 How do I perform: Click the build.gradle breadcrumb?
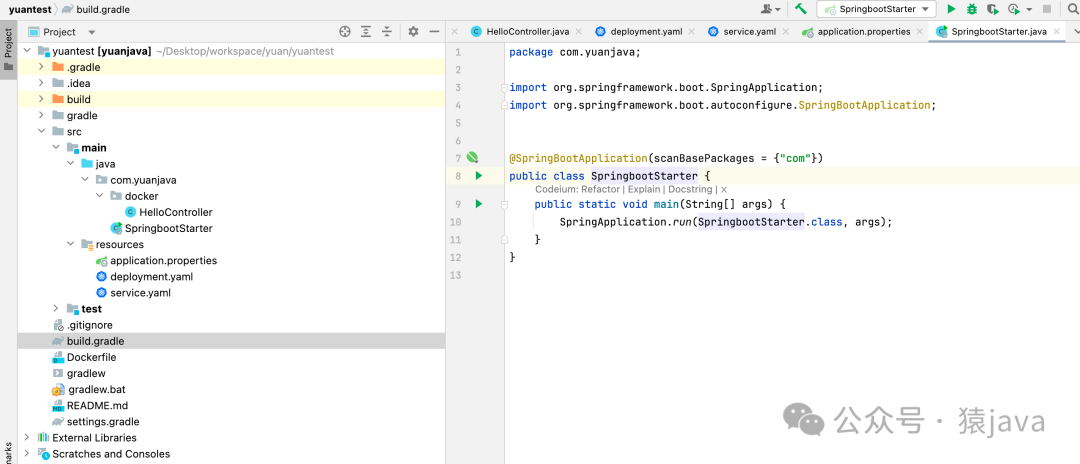[x=96, y=10]
